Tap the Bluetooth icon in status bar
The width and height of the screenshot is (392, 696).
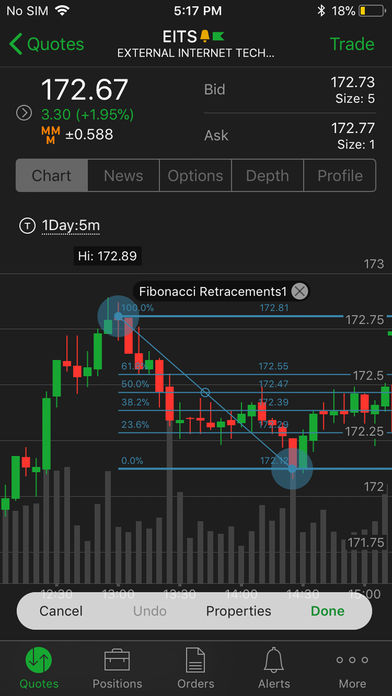point(321,11)
